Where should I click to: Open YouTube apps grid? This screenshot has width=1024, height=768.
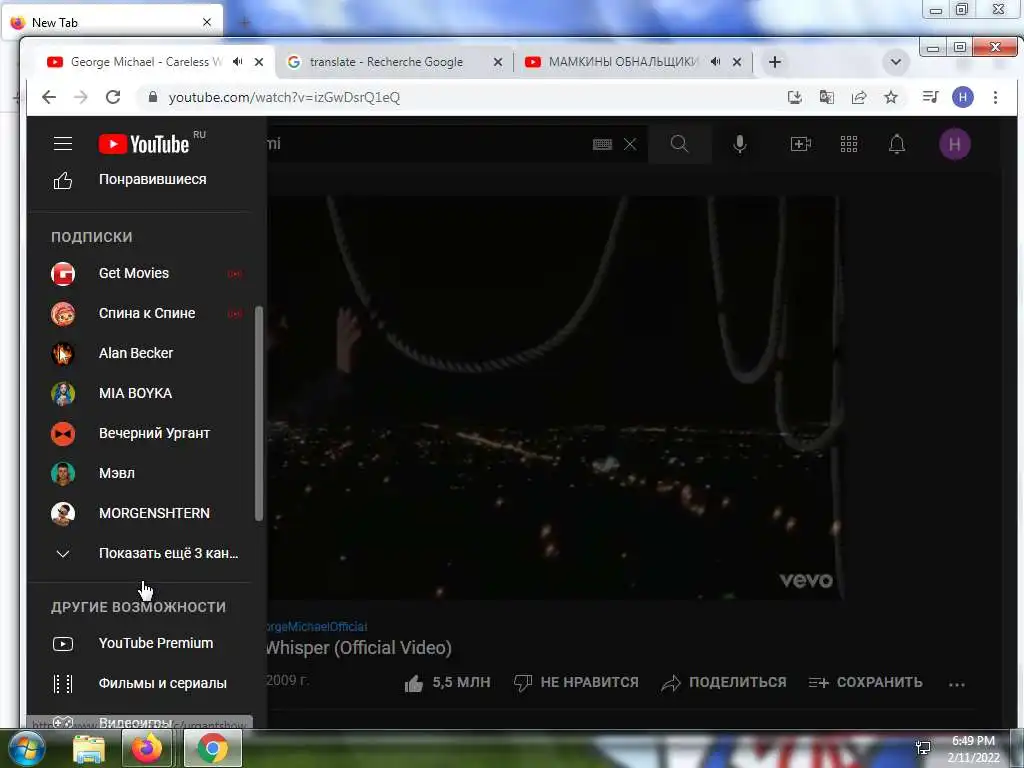849,144
